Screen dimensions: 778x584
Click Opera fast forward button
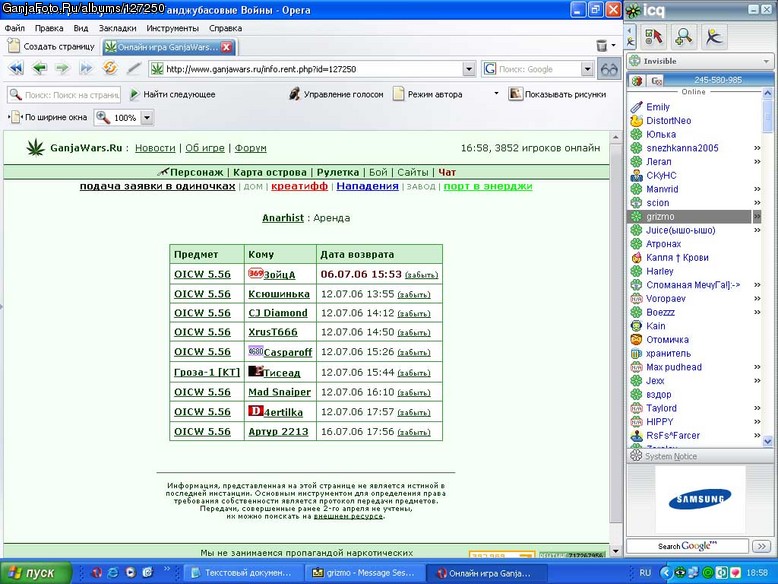pyautogui.click(x=85, y=68)
